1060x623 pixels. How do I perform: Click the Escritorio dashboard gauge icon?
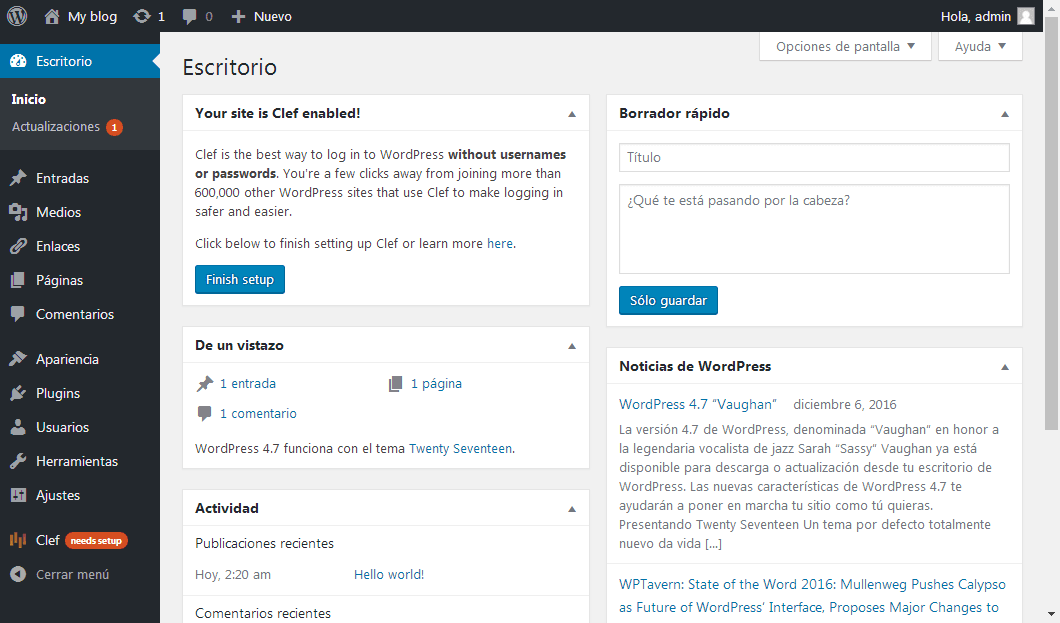[18, 61]
